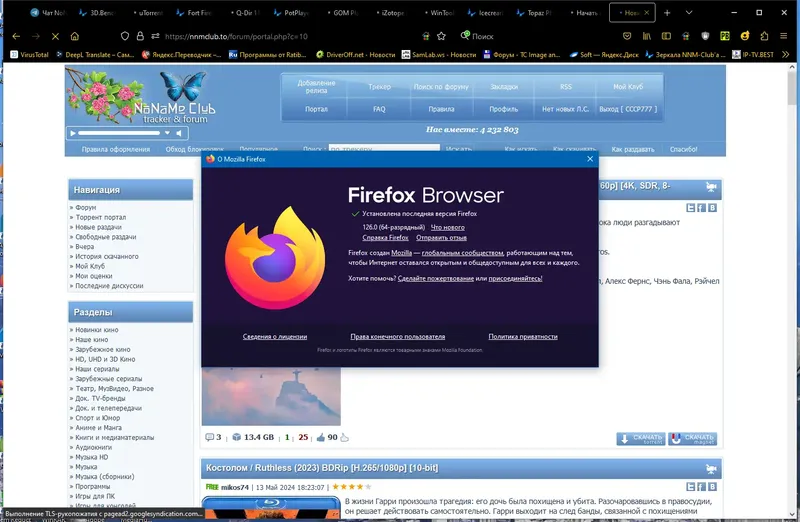Click 'Выход [ CCCP777 ]' logout button

pyautogui.click(x=628, y=109)
